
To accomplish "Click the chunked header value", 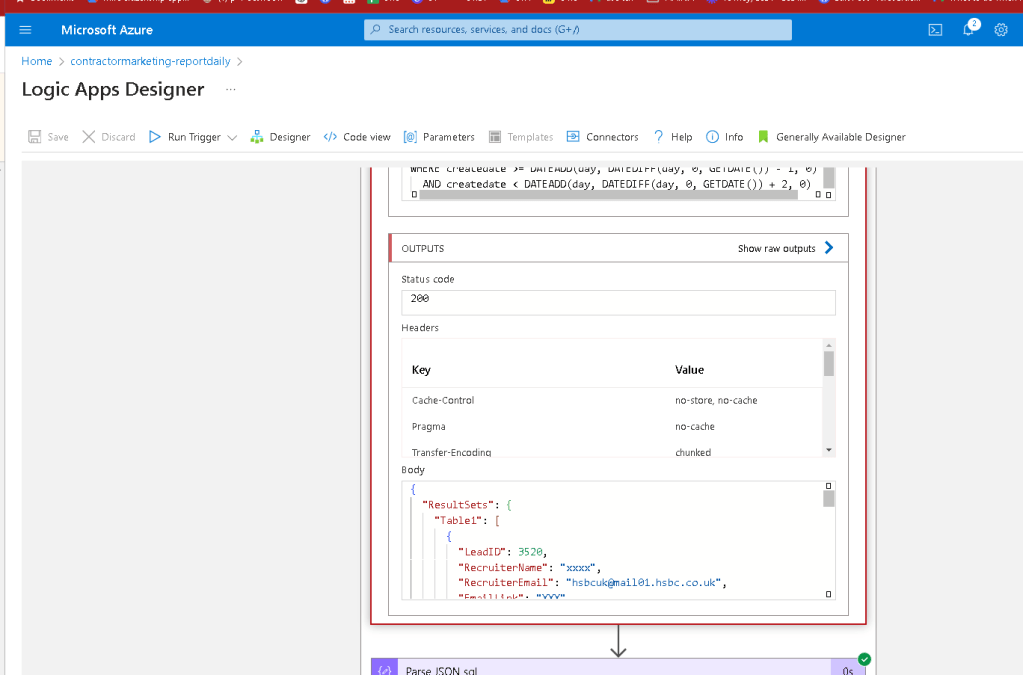I will click(693, 452).
